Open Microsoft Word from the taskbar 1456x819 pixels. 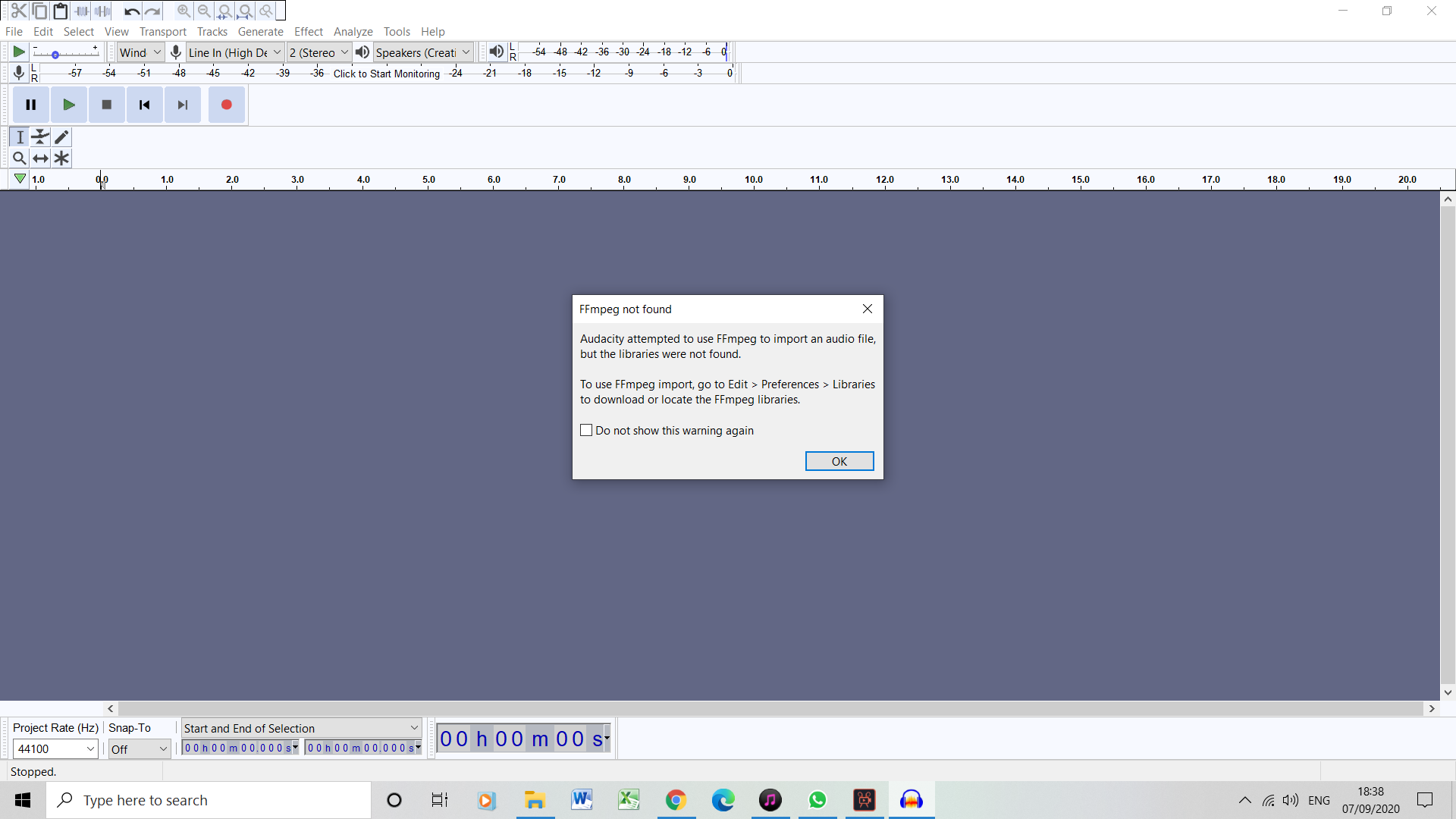(582, 800)
